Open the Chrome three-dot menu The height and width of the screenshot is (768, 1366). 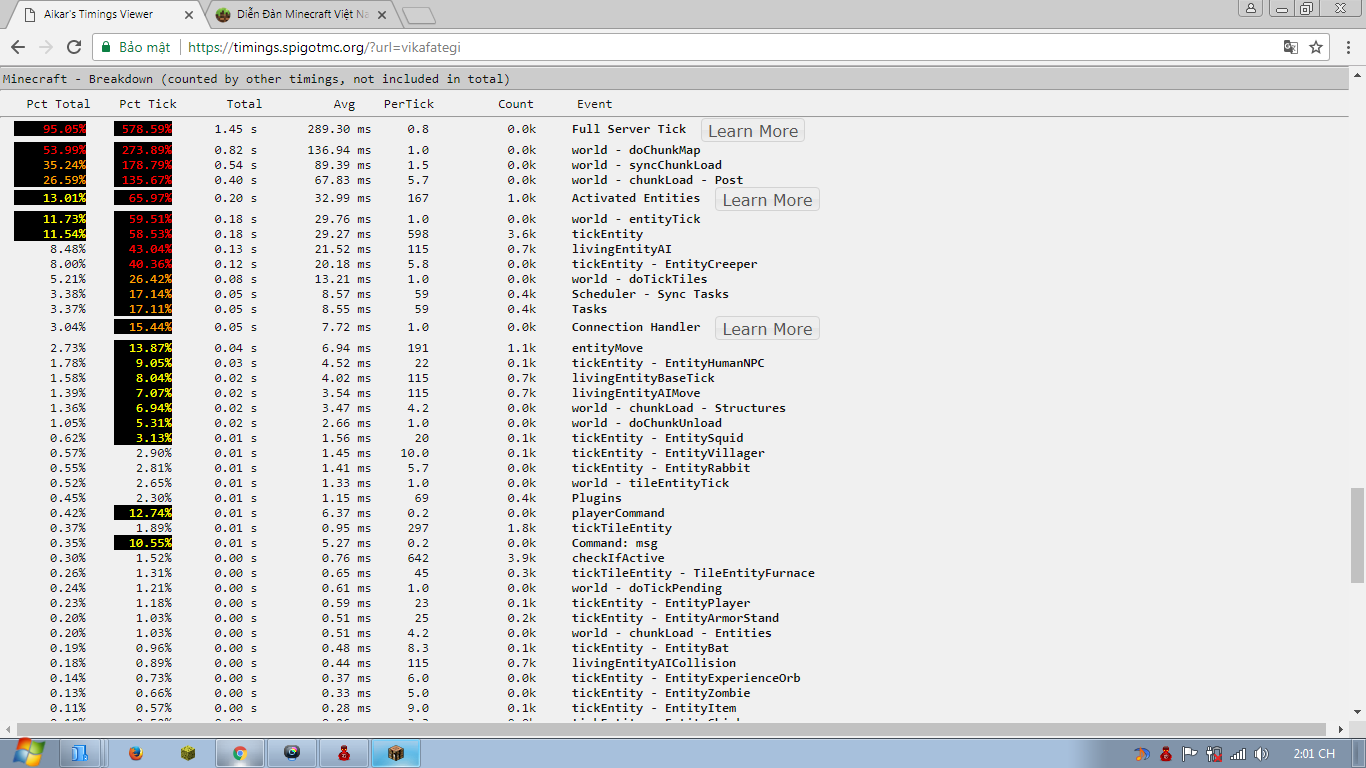[x=1349, y=47]
